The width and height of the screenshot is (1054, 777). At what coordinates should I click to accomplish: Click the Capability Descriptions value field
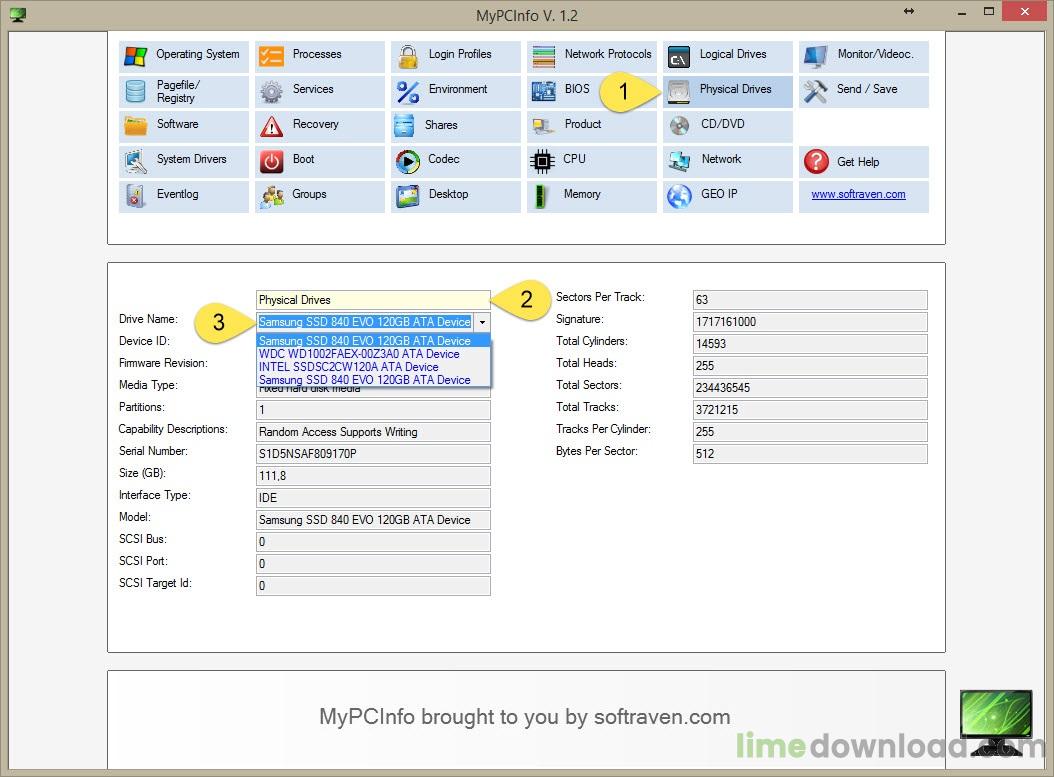(373, 432)
